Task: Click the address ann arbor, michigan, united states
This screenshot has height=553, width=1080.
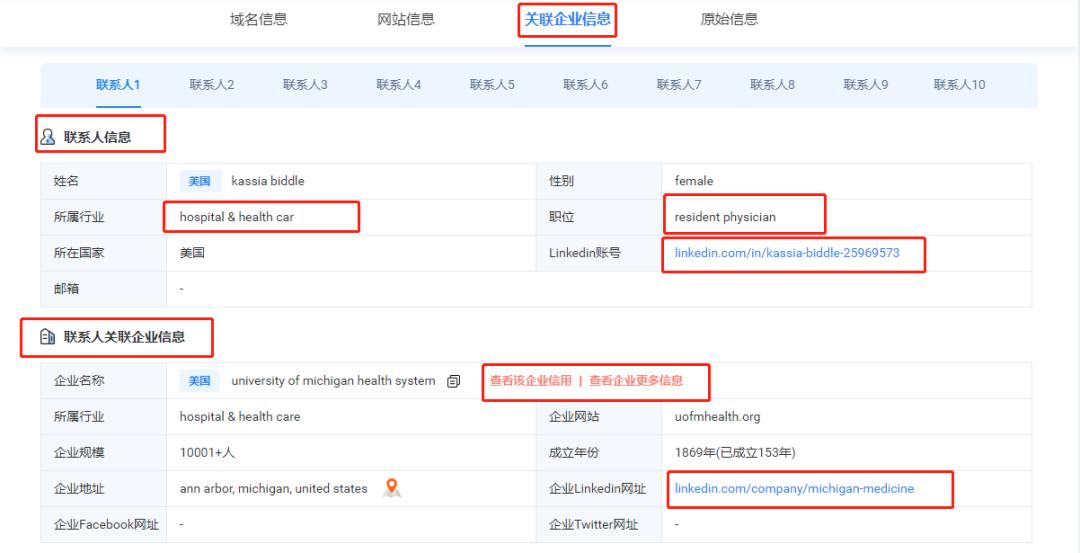Action: tap(273, 488)
